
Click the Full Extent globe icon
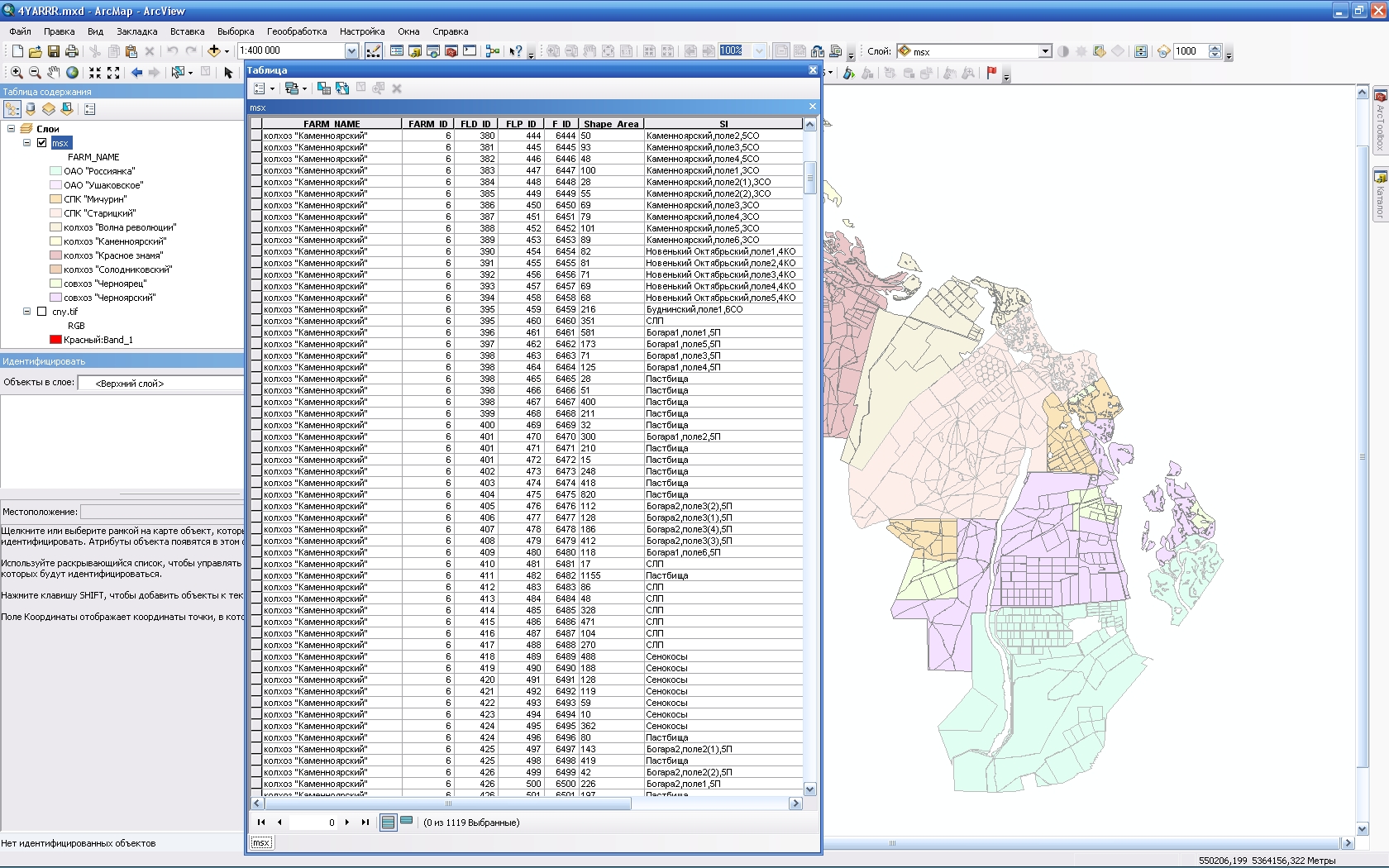pos(73,73)
